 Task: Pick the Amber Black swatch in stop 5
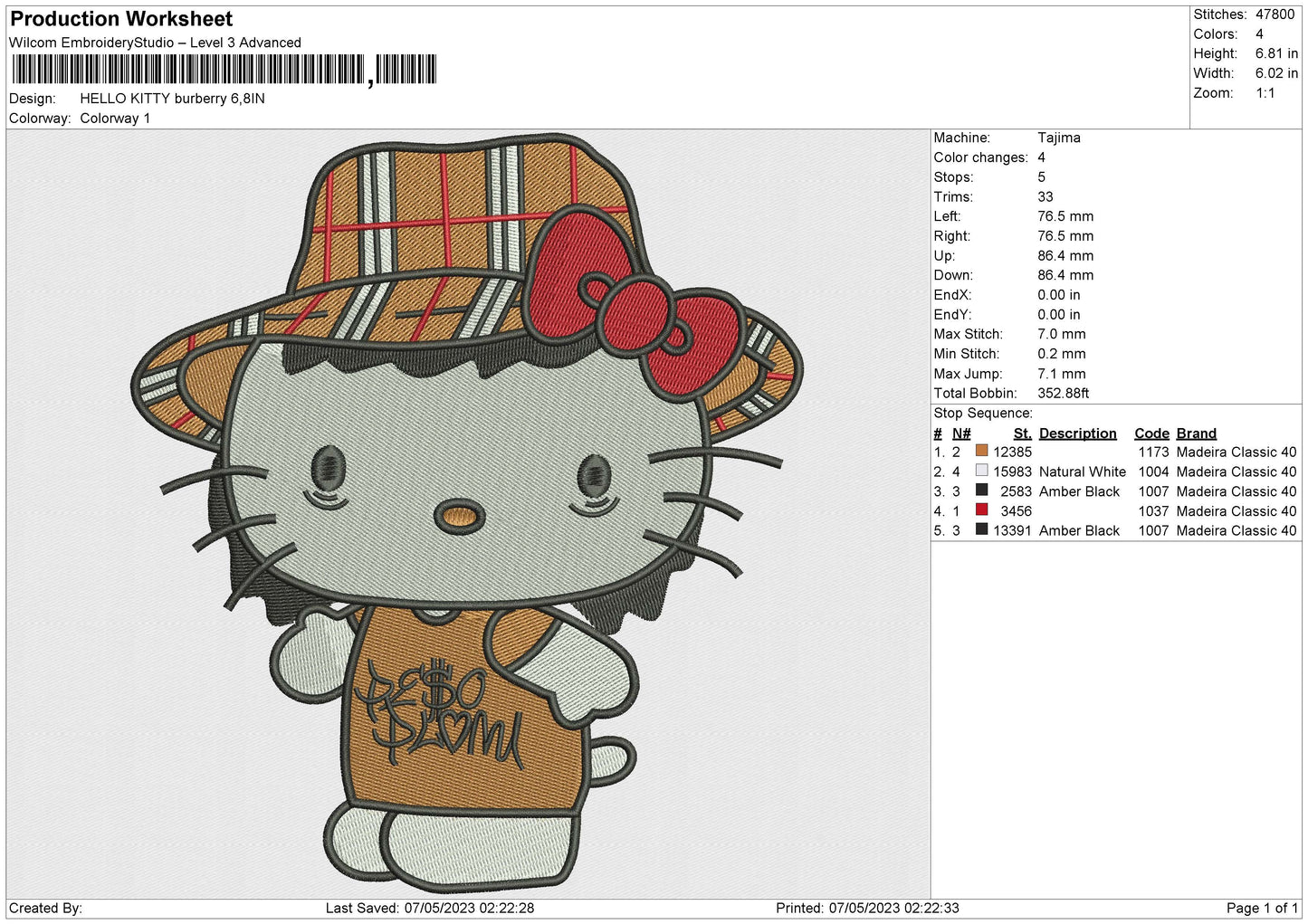pos(981,530)
